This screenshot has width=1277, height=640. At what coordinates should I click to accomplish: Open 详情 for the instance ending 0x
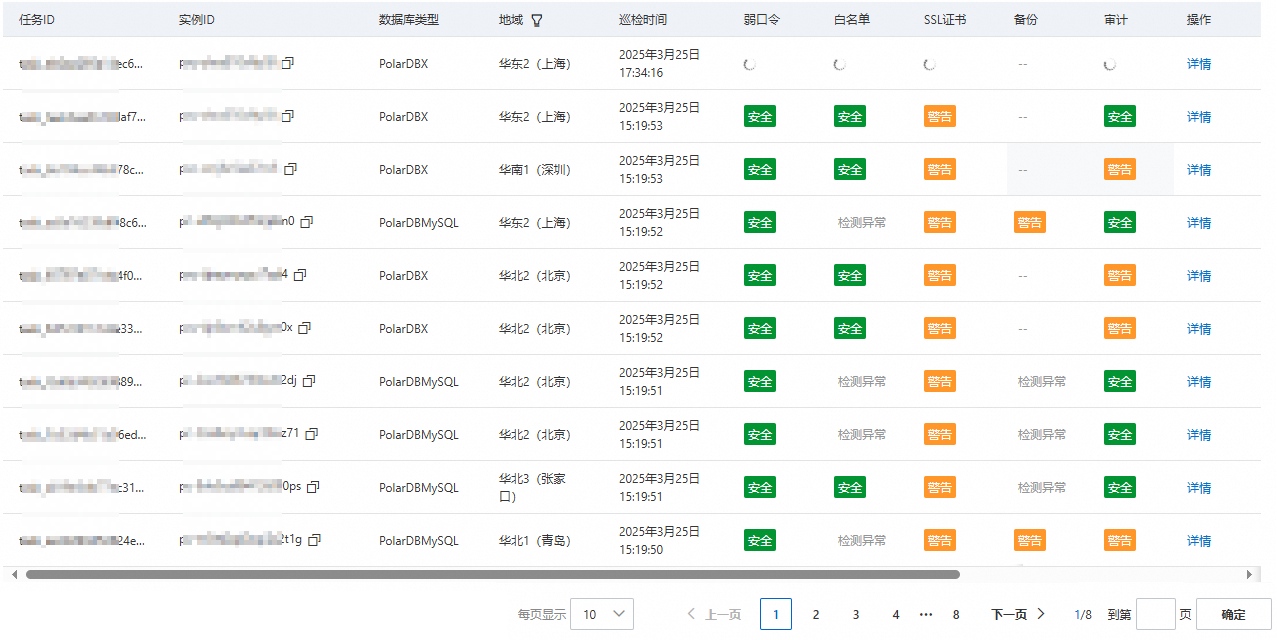coord(1199,329)
